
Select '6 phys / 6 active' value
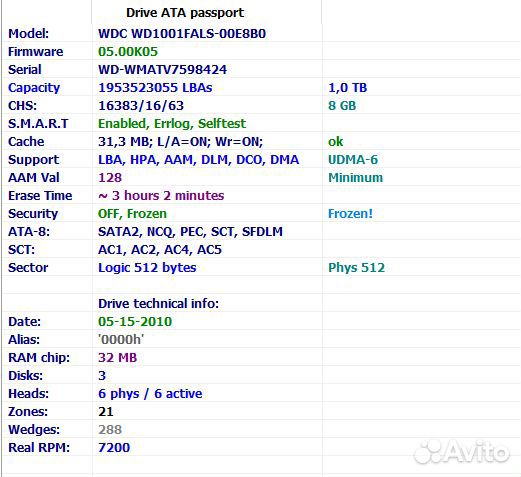click(x=150, y=394)
